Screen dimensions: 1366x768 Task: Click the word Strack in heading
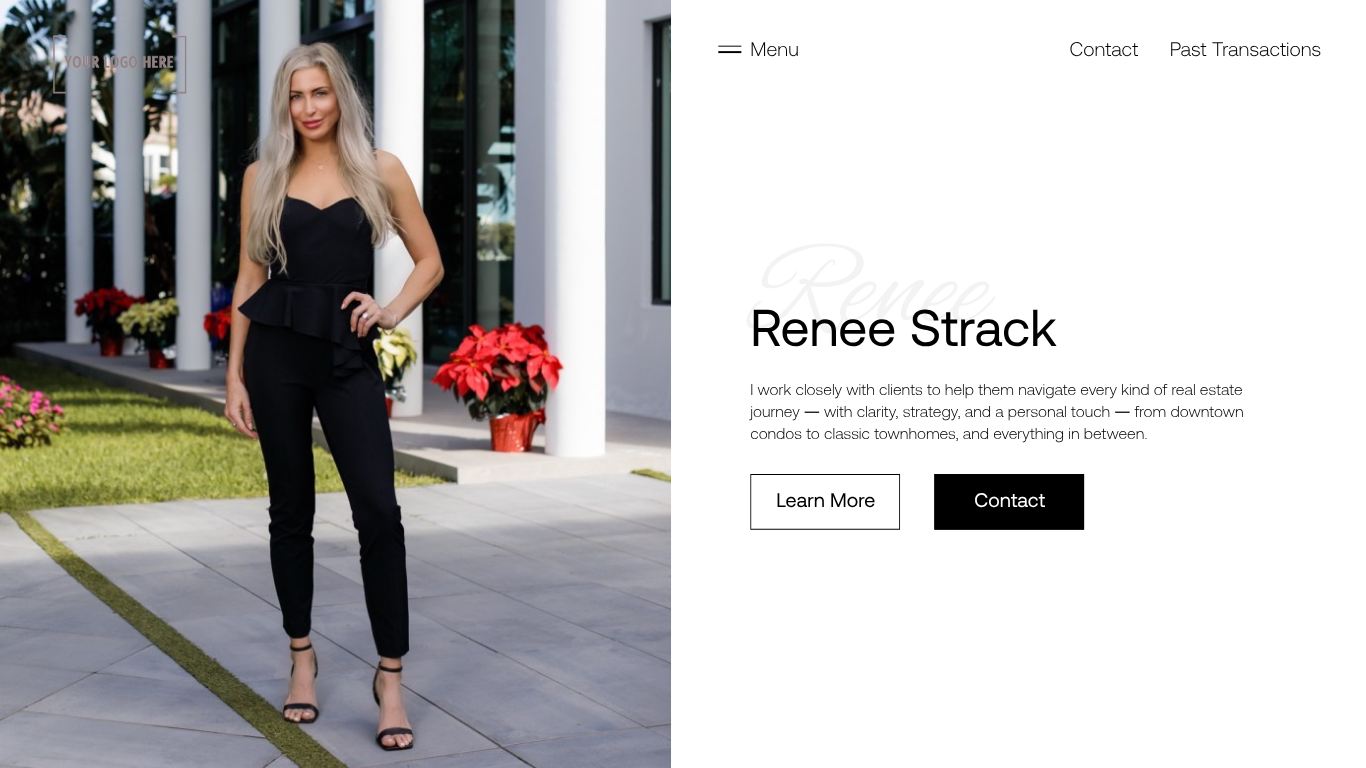(983, 328)
